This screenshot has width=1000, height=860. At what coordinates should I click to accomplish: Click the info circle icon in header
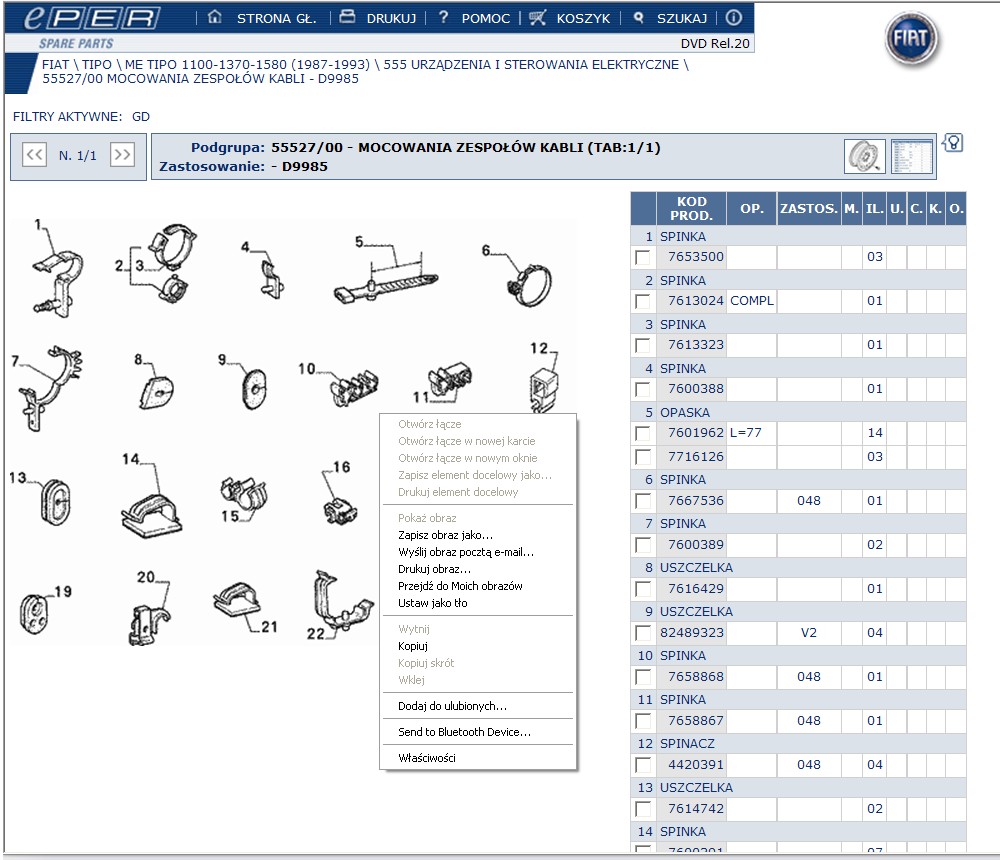734,17
